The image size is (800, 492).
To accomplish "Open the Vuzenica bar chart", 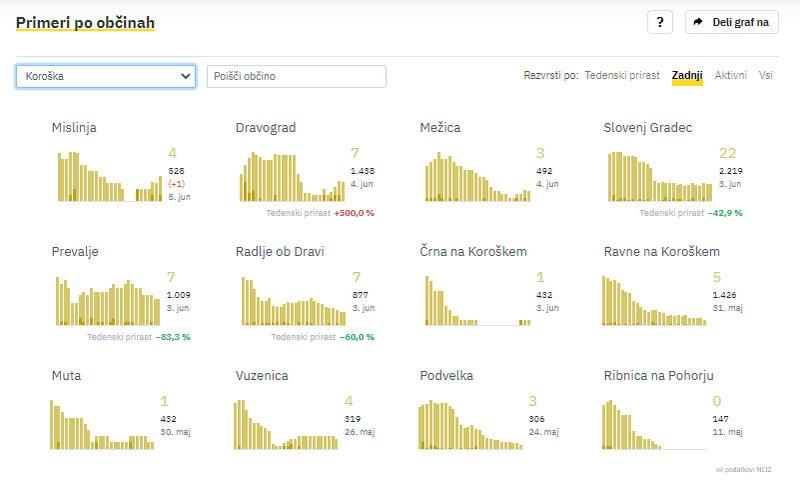I will 285,425.
